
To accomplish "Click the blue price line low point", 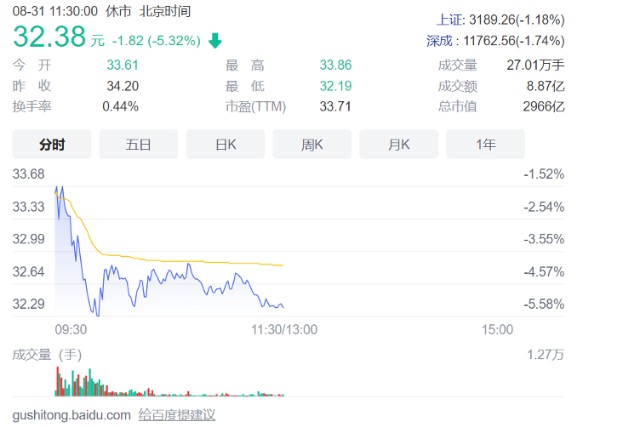I will point(98,315).
